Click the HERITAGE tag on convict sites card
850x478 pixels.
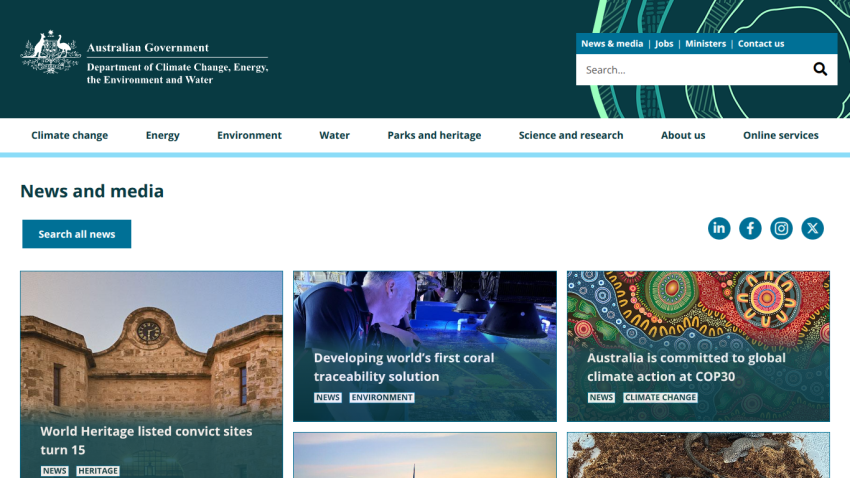click(98, 471)
